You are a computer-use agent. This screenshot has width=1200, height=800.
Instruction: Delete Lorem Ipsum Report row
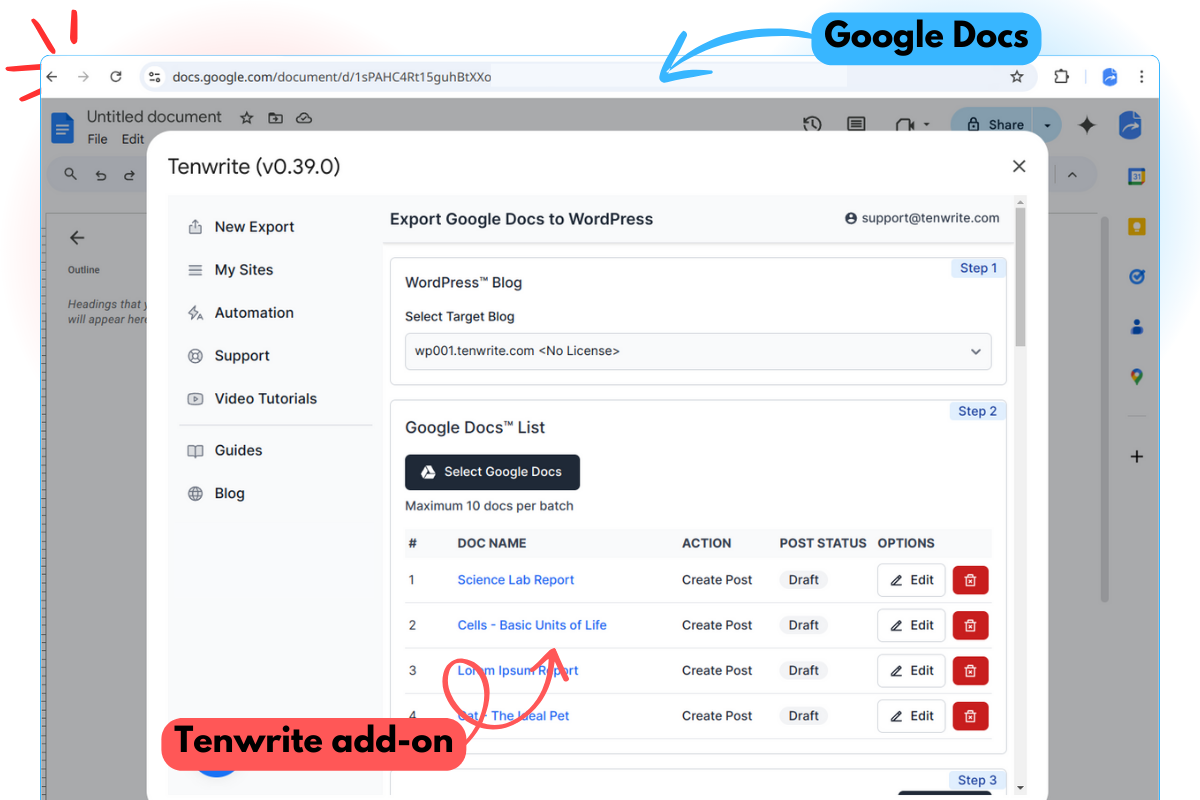click(970, 670)
